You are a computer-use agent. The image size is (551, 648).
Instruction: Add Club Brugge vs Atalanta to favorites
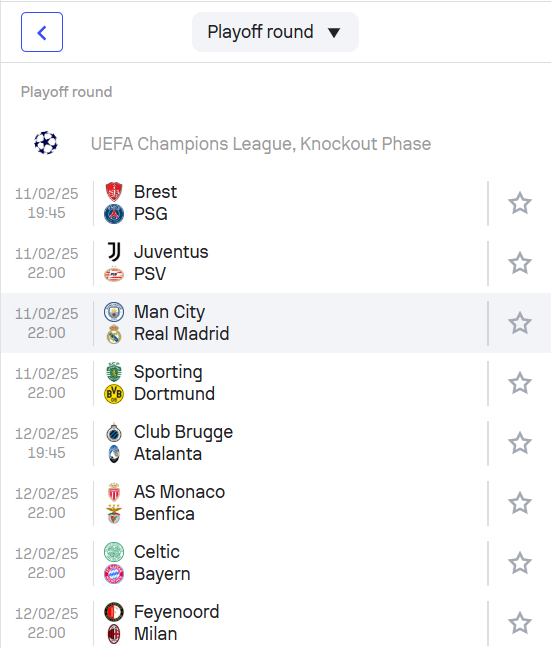coord(520,443)
